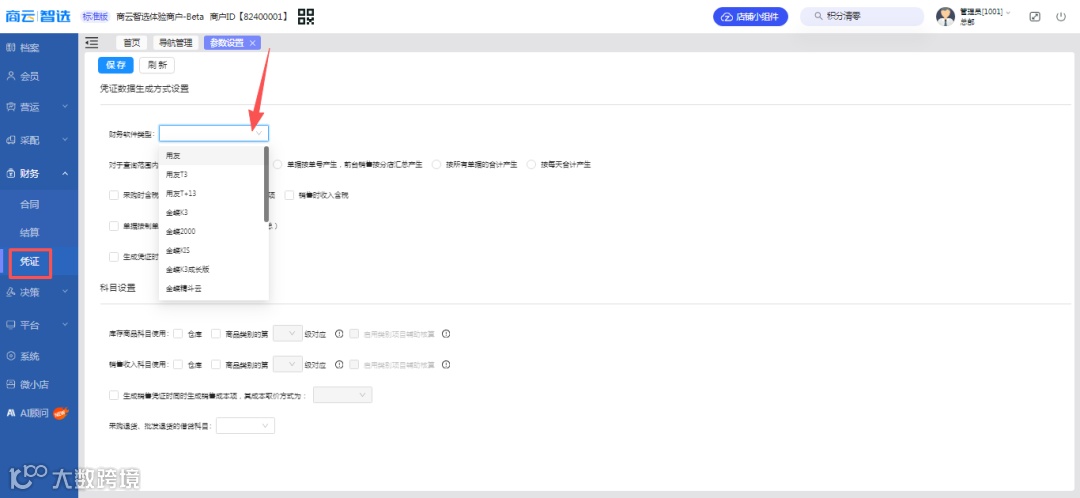Click the 店铺小组件 button
The height and width of the screenshot is (498, 1080).
750,17
